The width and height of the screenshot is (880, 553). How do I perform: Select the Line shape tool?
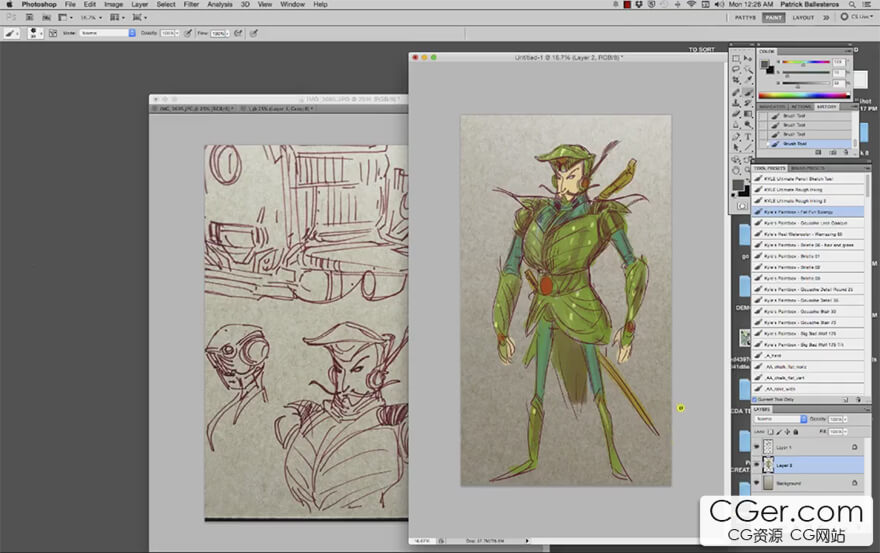click(x=748, y=148)
